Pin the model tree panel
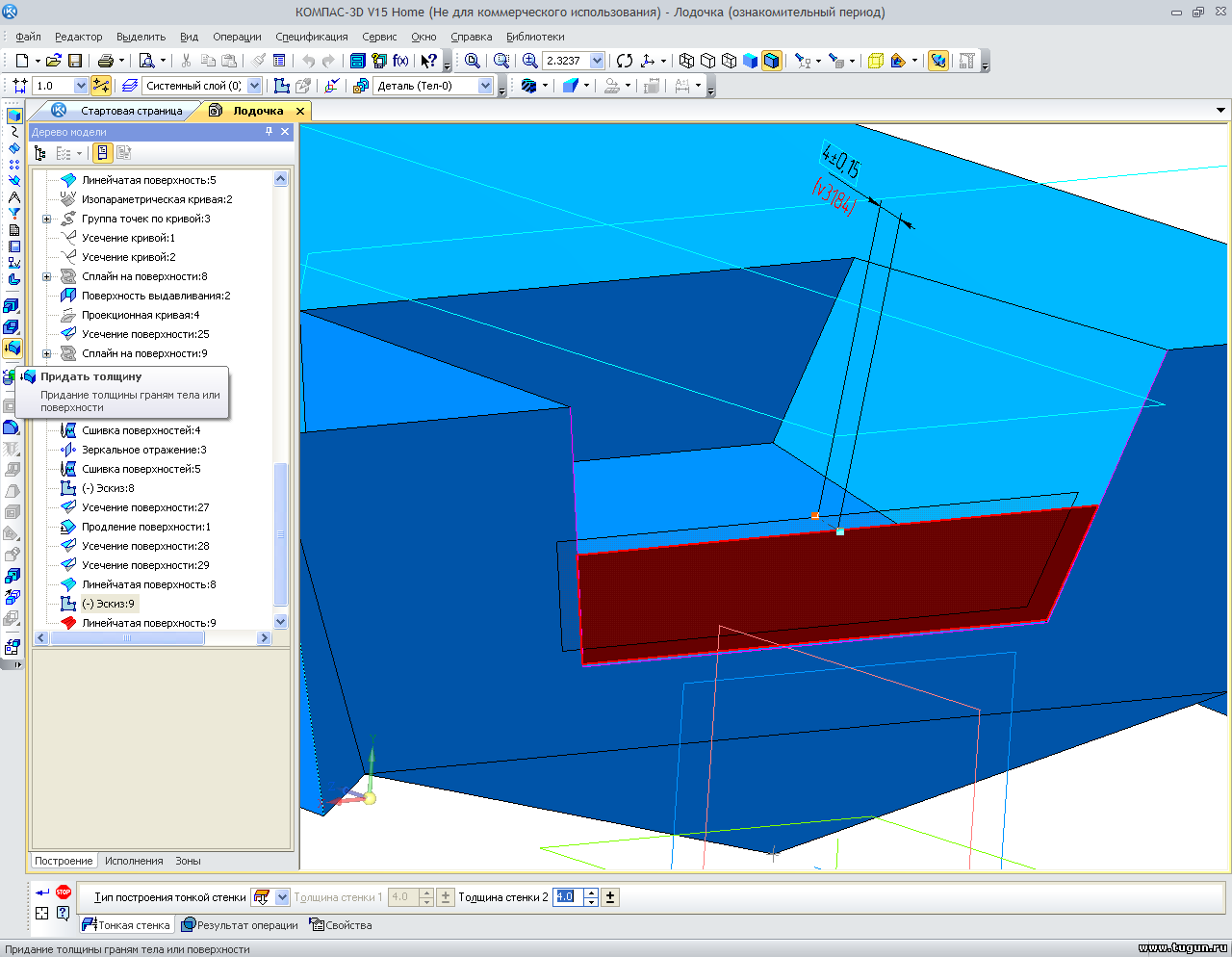 coord(269,132)
